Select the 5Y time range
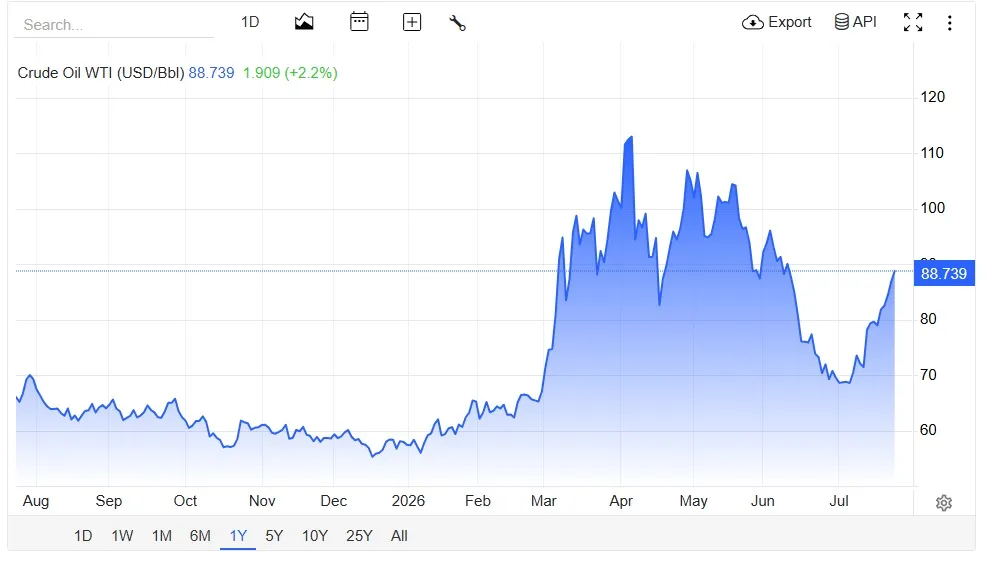Screen dimensions: 987x563 (274, 536)
